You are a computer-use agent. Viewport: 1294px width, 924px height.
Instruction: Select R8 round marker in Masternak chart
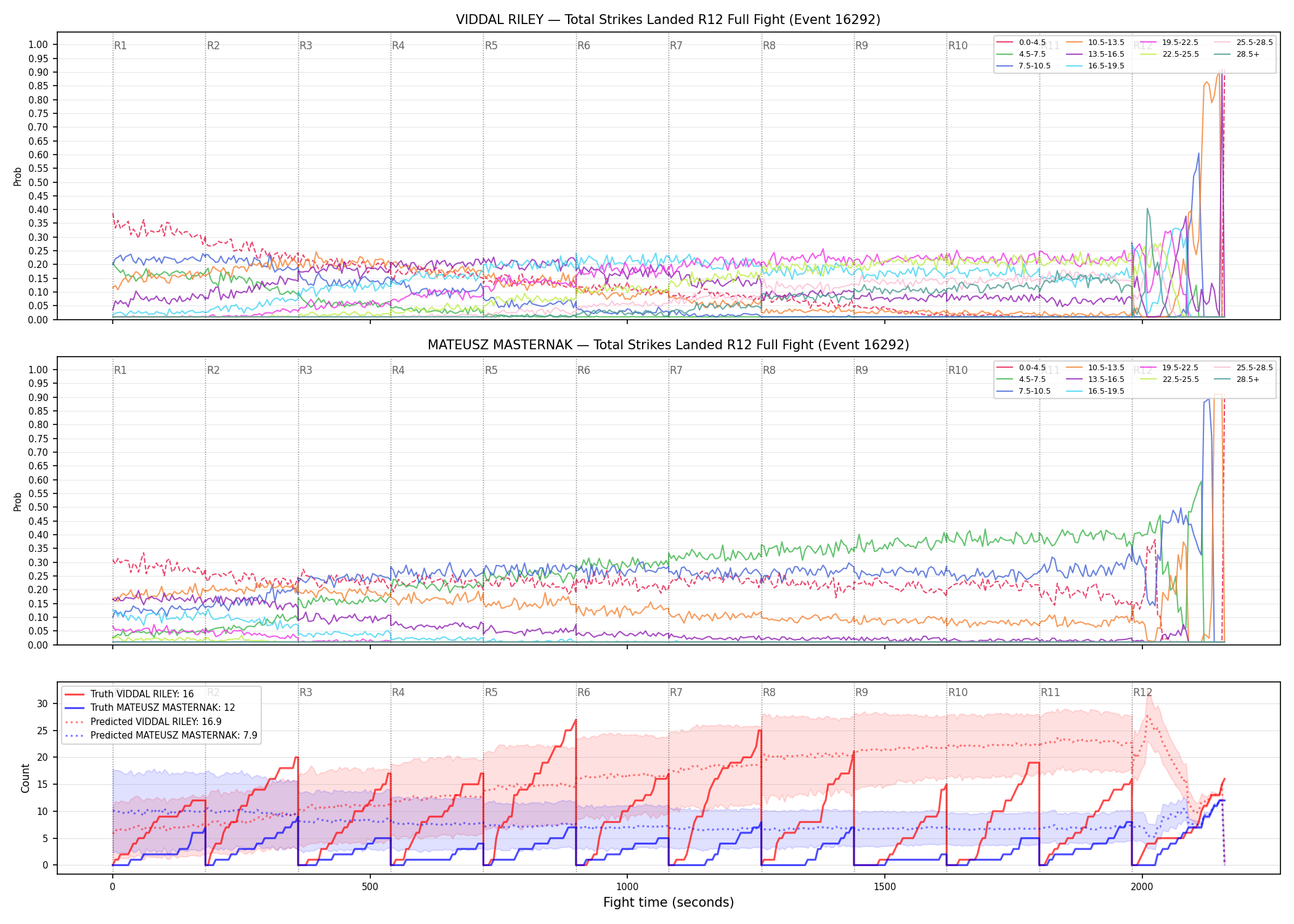pos(769,370)
